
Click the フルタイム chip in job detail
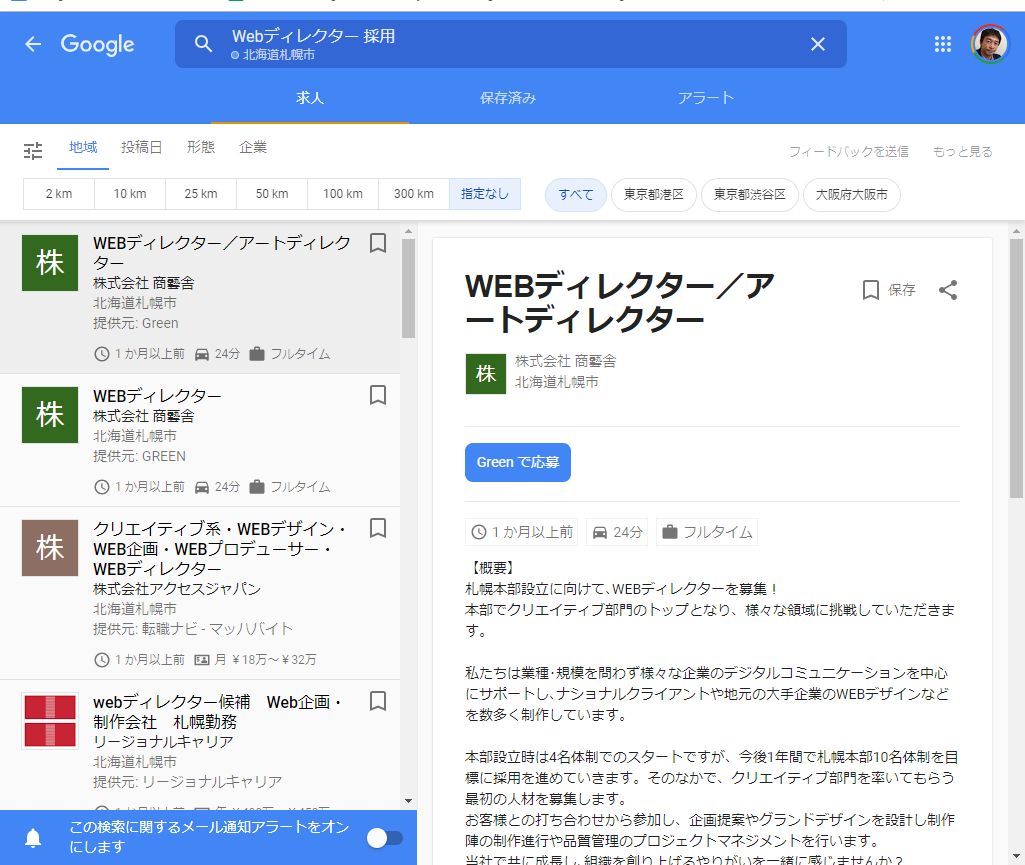tap(707, 532)
